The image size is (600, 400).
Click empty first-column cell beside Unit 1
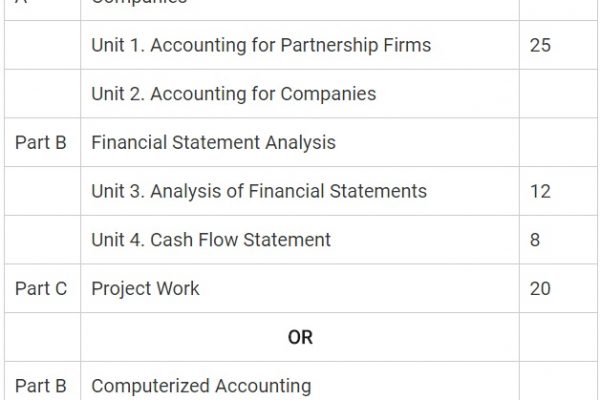(x=41, y=45)
